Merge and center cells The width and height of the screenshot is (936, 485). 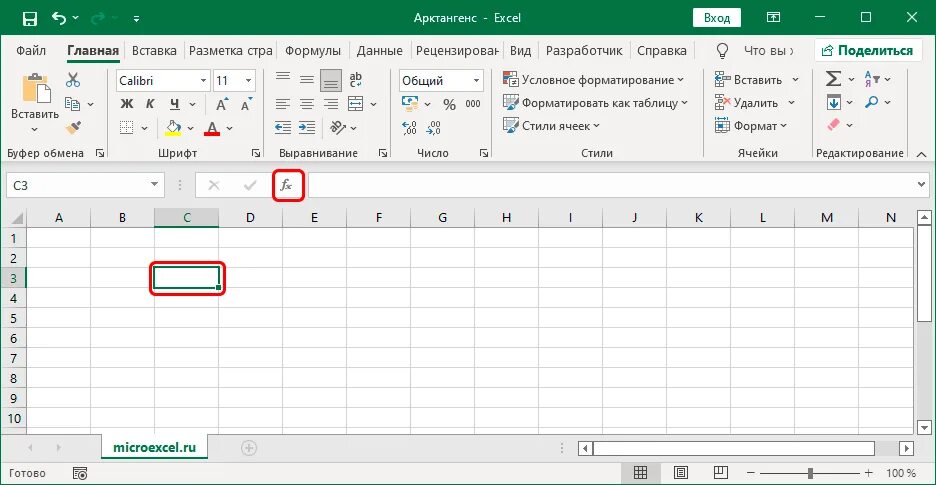point(356,103)
